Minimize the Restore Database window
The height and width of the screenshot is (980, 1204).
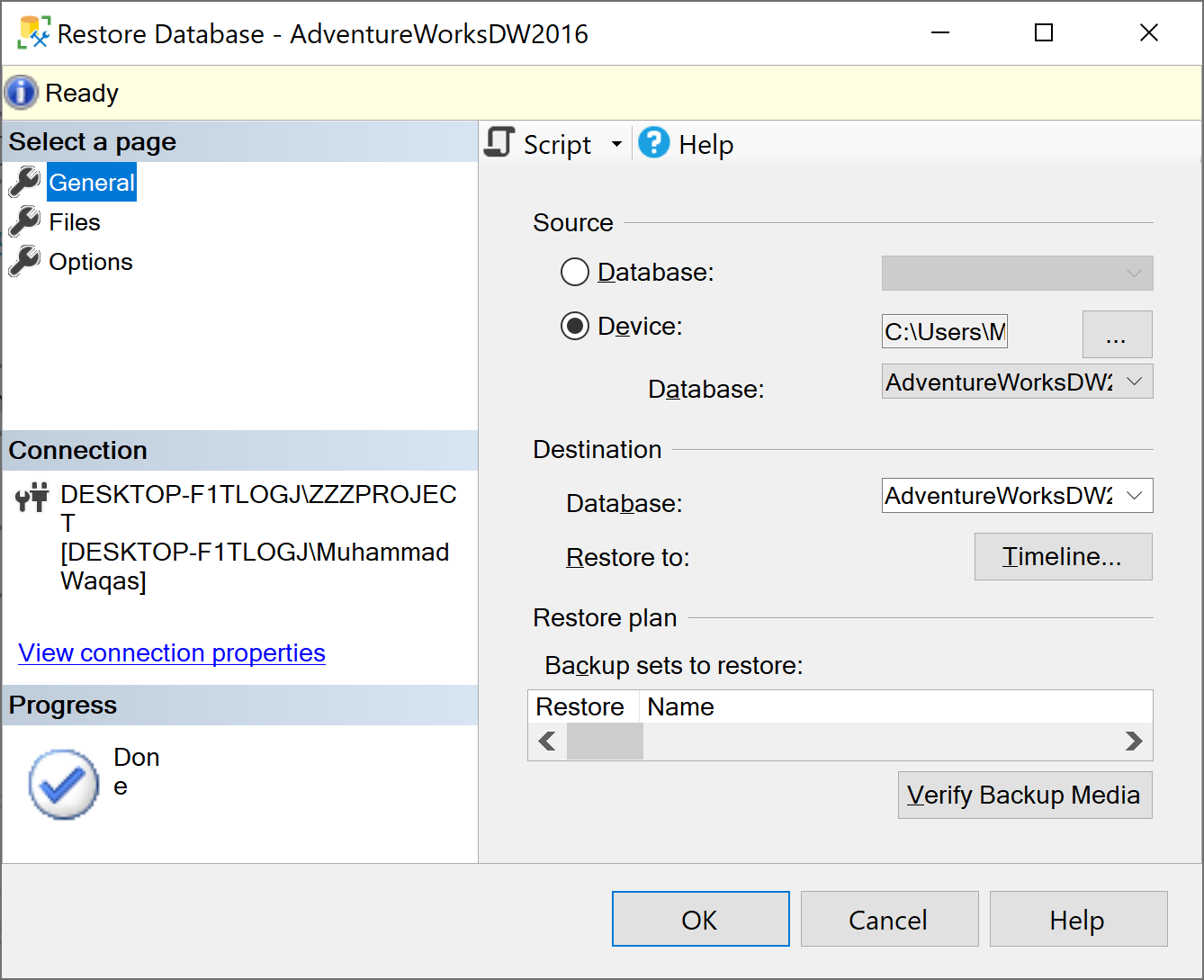[940, 33]
